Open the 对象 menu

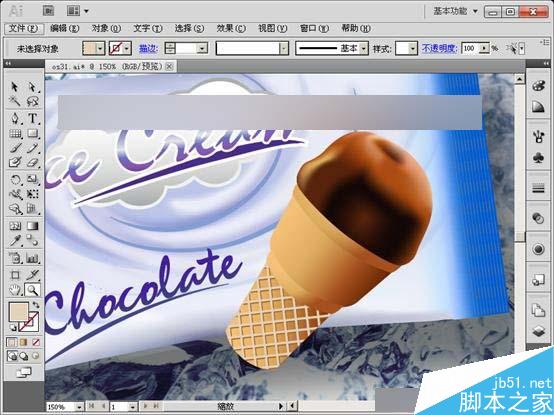pyautogui.click(x=106, y=28)
